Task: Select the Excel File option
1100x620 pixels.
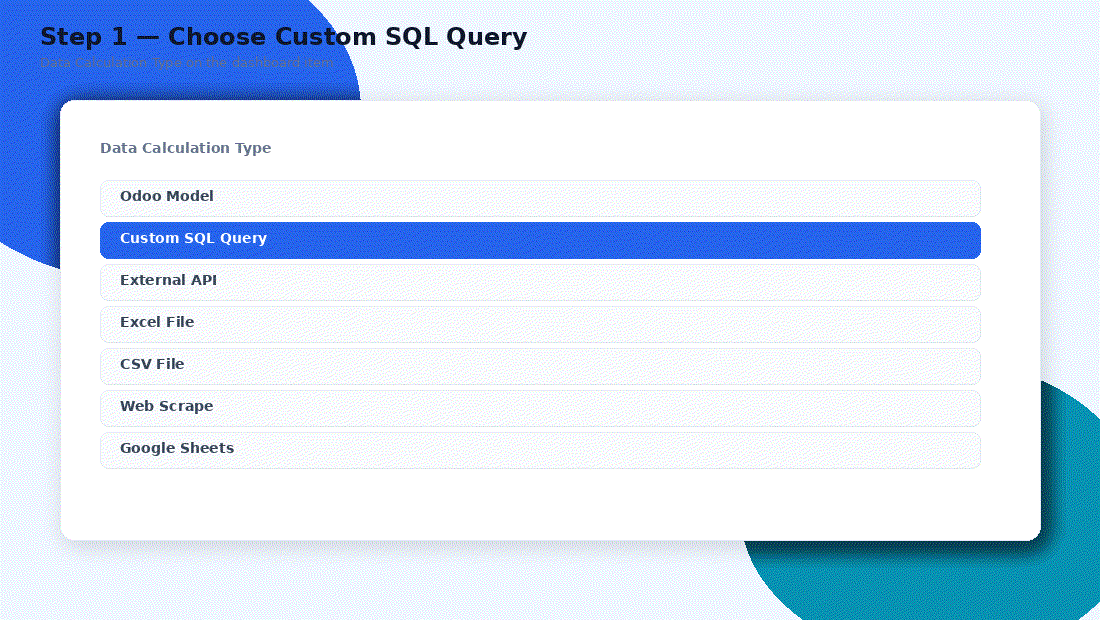Action: [540, 325]
